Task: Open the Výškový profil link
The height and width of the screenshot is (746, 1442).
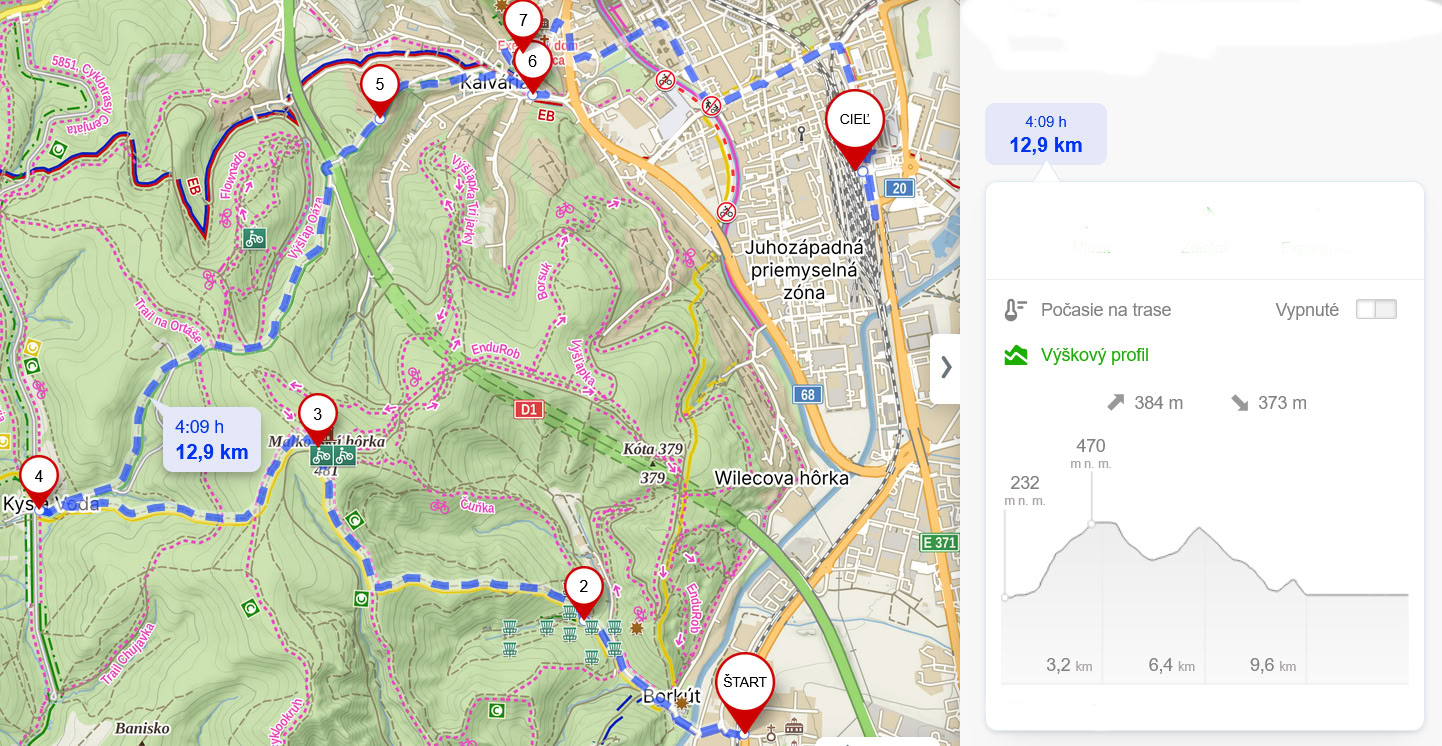Action: [x=1094, y=355]
